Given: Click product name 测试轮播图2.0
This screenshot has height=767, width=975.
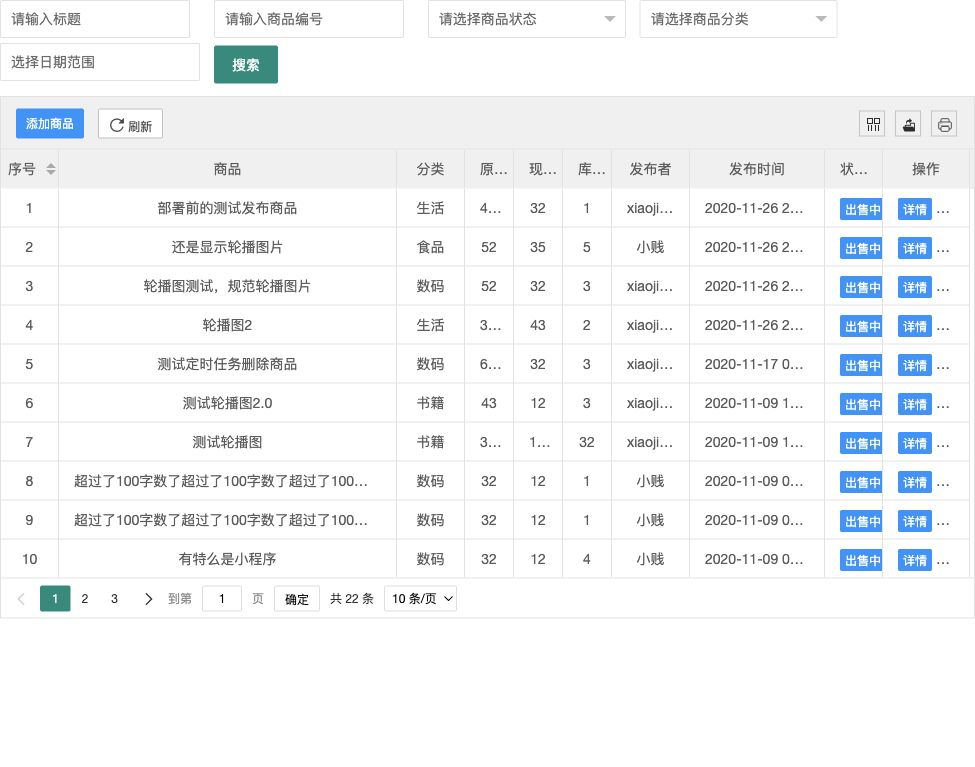Looking at the screenshot, I should 227,403.
